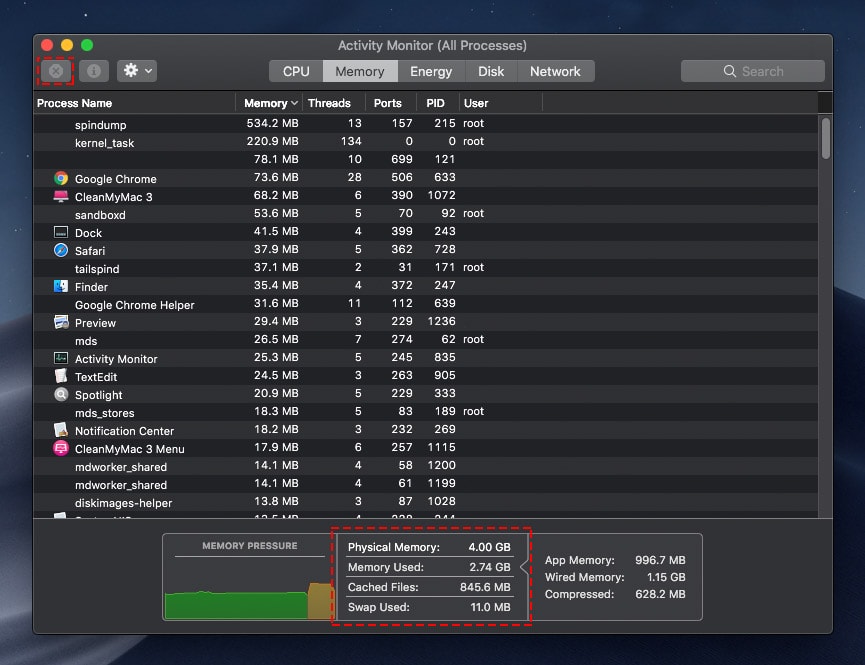Click the Preview app icon
Screen dimensions: 865x665
[61, 322]
